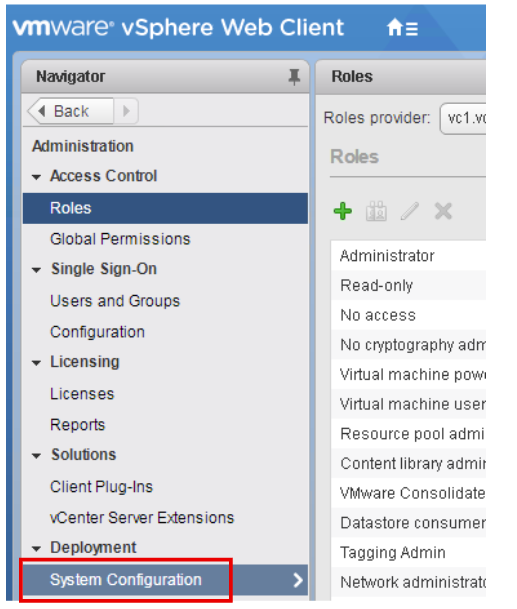Open vCenter Server Extensions

click(142, 518)
